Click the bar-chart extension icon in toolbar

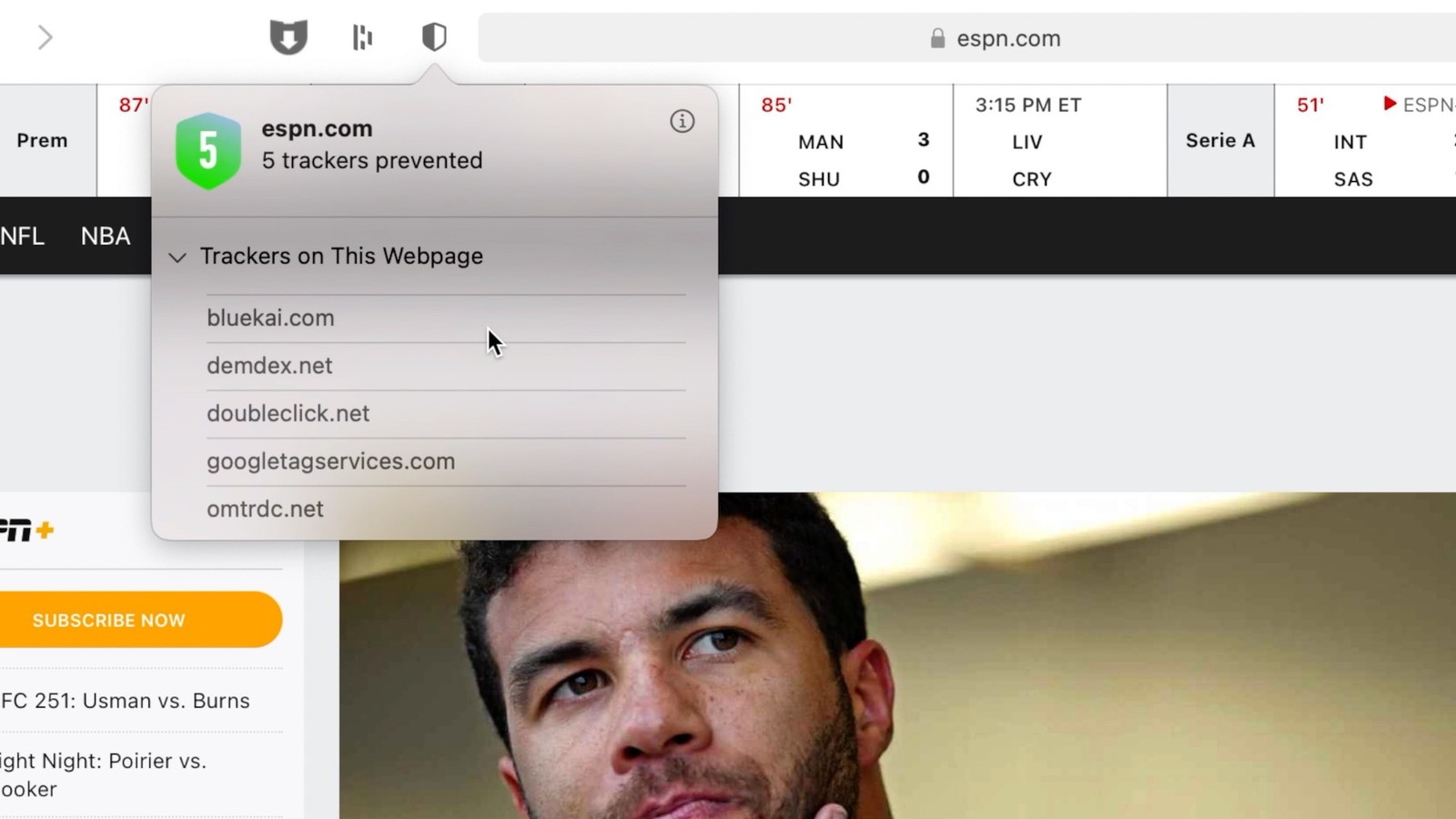pyautogui.click(x=362, y=37)
